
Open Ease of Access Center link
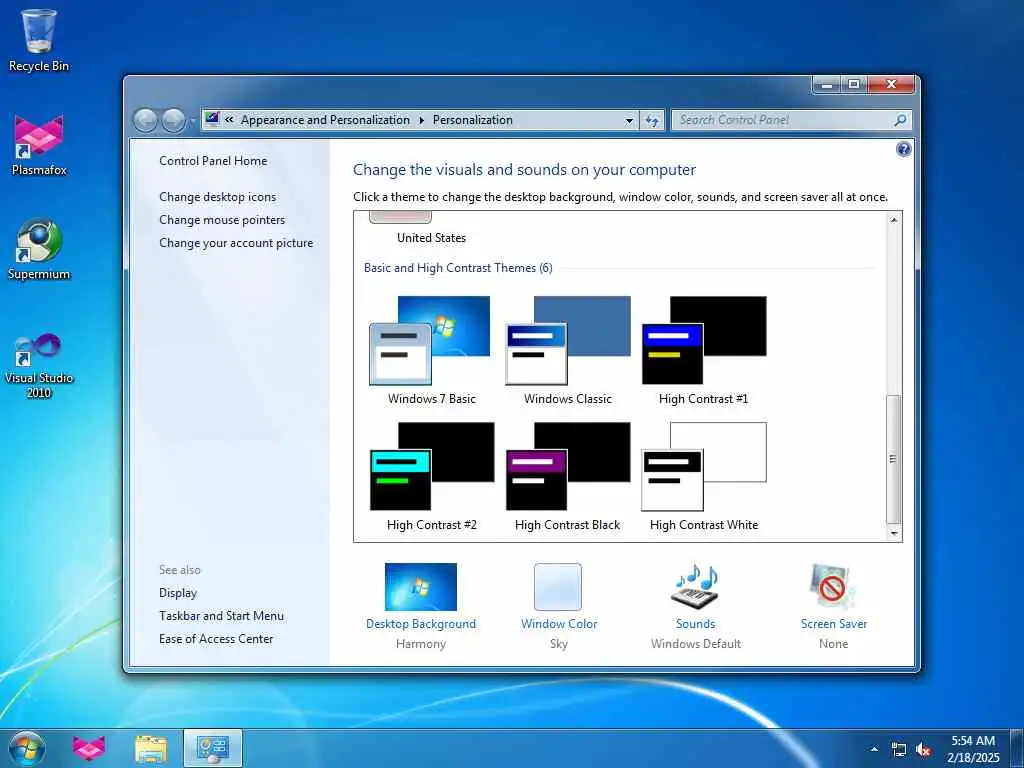(216, 638)
